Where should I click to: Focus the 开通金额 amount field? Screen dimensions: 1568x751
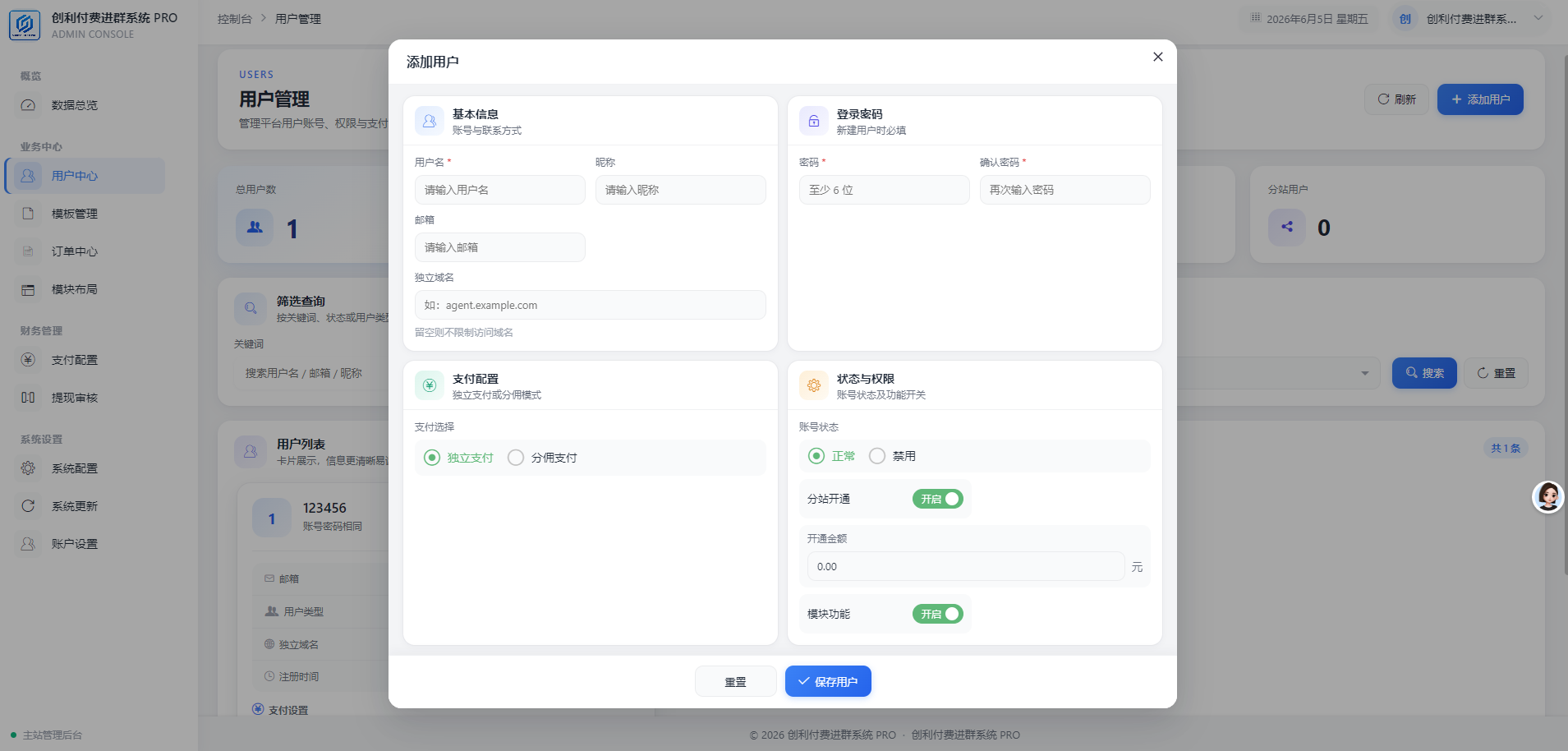pos(966,566)
